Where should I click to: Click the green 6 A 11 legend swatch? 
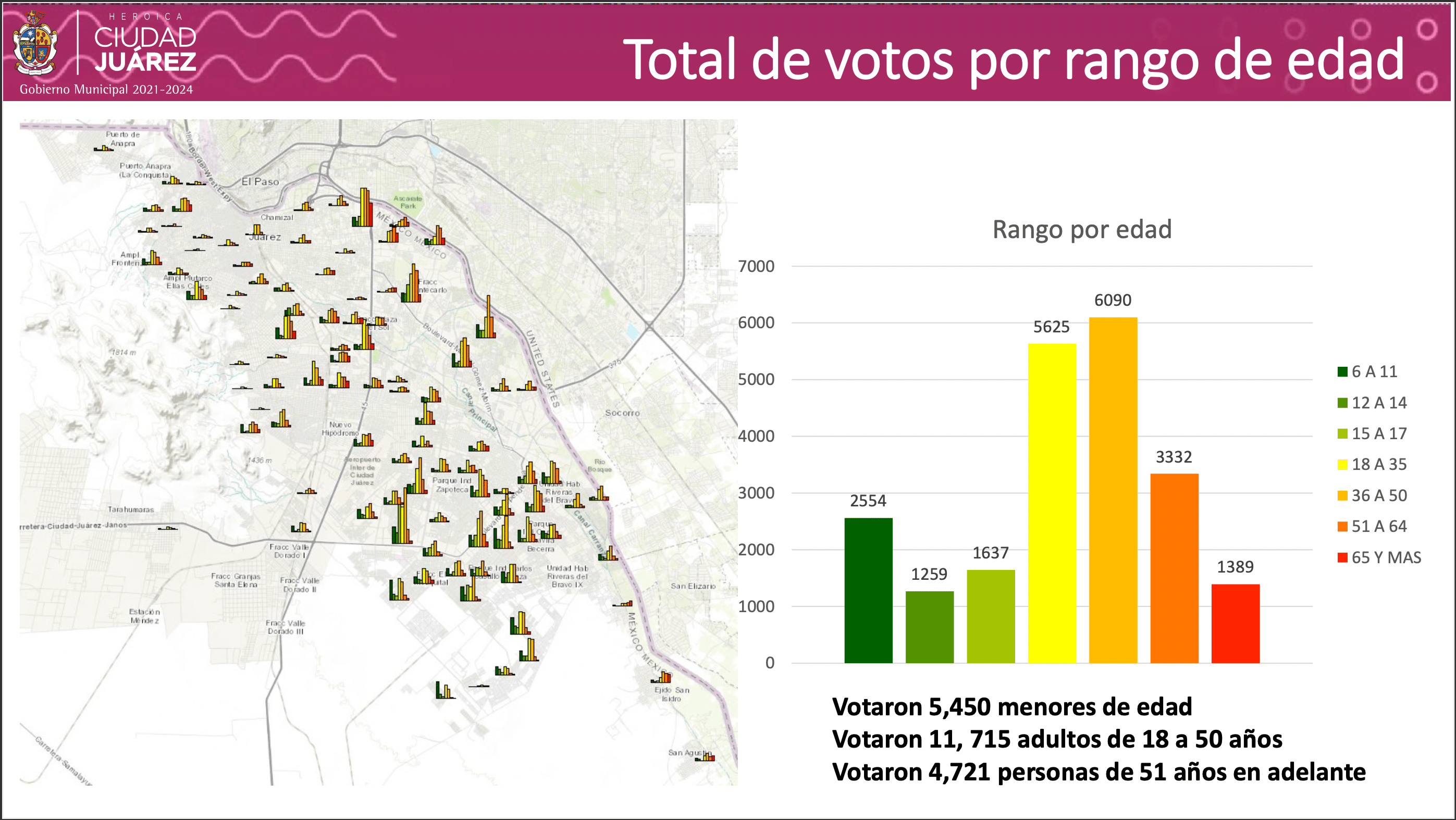tap(1342, 372)
